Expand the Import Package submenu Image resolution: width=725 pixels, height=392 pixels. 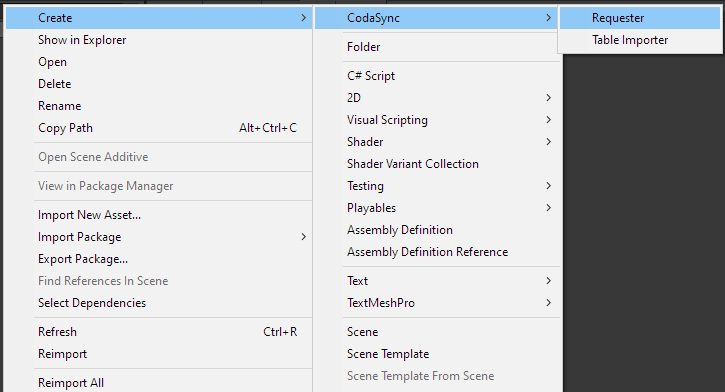point(159,237)
